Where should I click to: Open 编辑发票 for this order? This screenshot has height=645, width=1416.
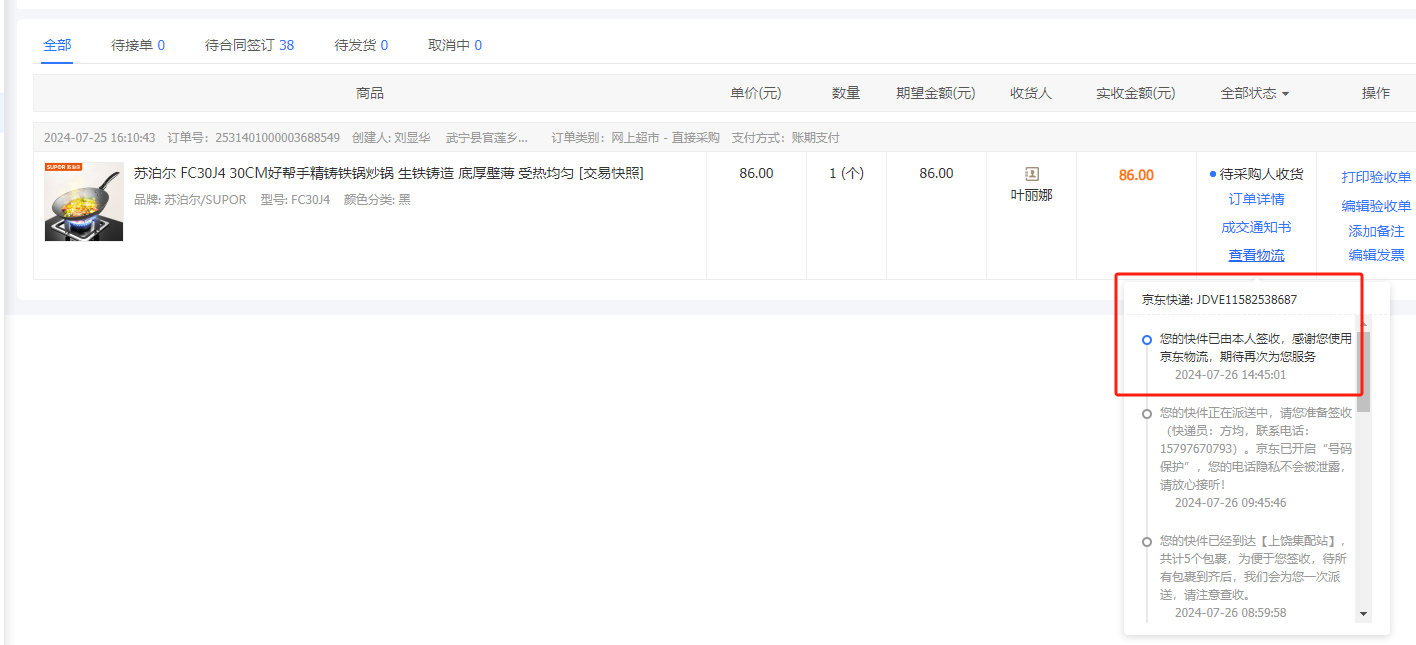coord(1376,255)
